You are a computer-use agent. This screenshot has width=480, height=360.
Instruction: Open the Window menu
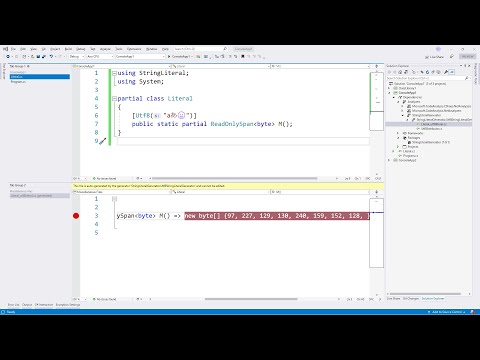[152, 49]
